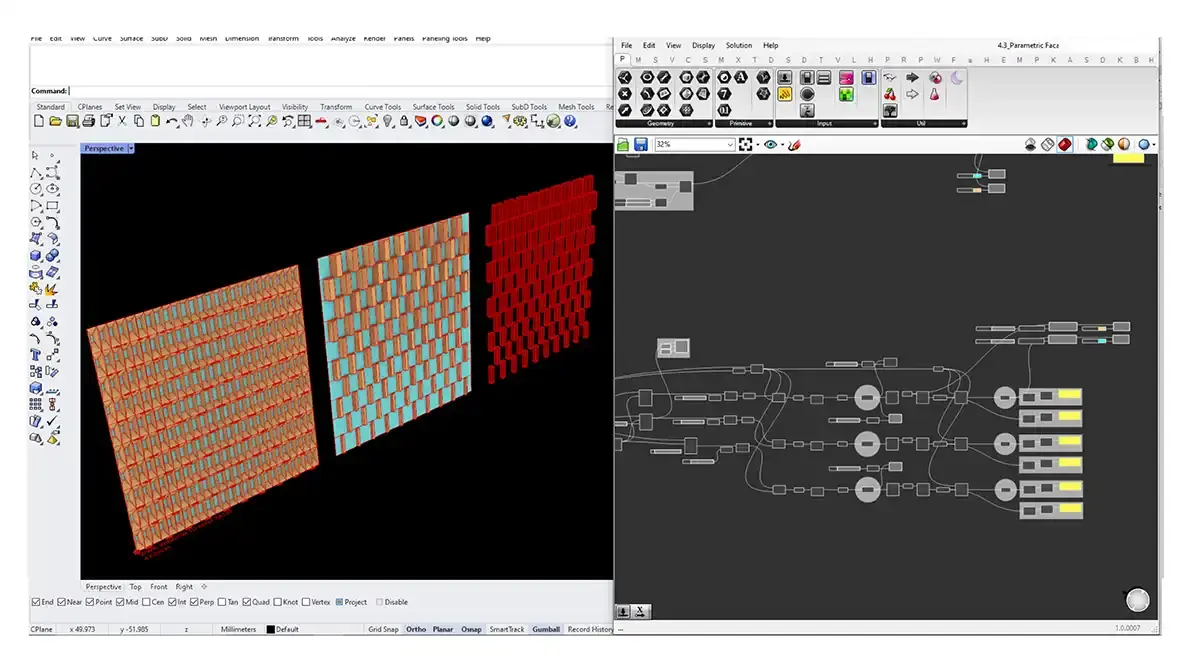Click the blue Help question icon
The image size is (1190, 666).
[570, 121]
